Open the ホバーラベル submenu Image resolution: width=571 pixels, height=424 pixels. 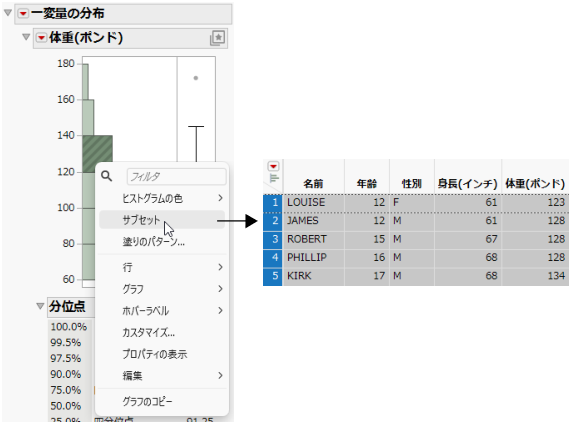pos(162,311)
